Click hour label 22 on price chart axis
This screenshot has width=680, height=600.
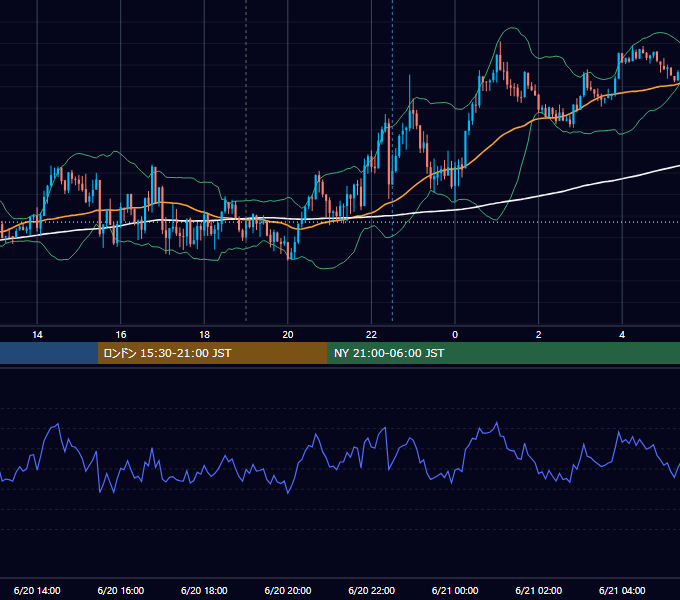(372, 335)
